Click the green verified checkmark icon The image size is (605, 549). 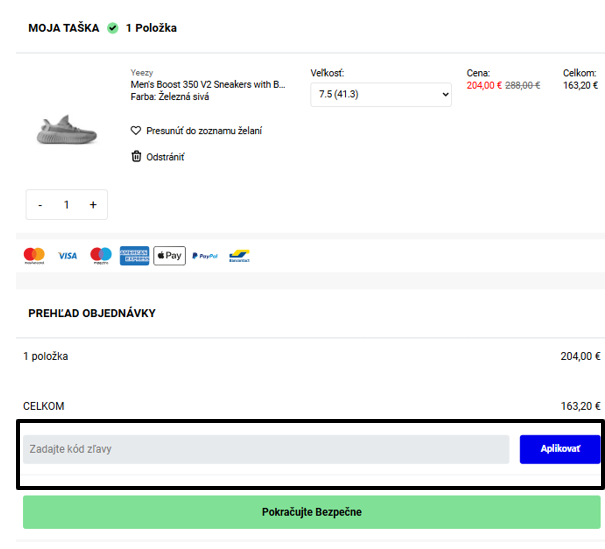tap(112, 28)
